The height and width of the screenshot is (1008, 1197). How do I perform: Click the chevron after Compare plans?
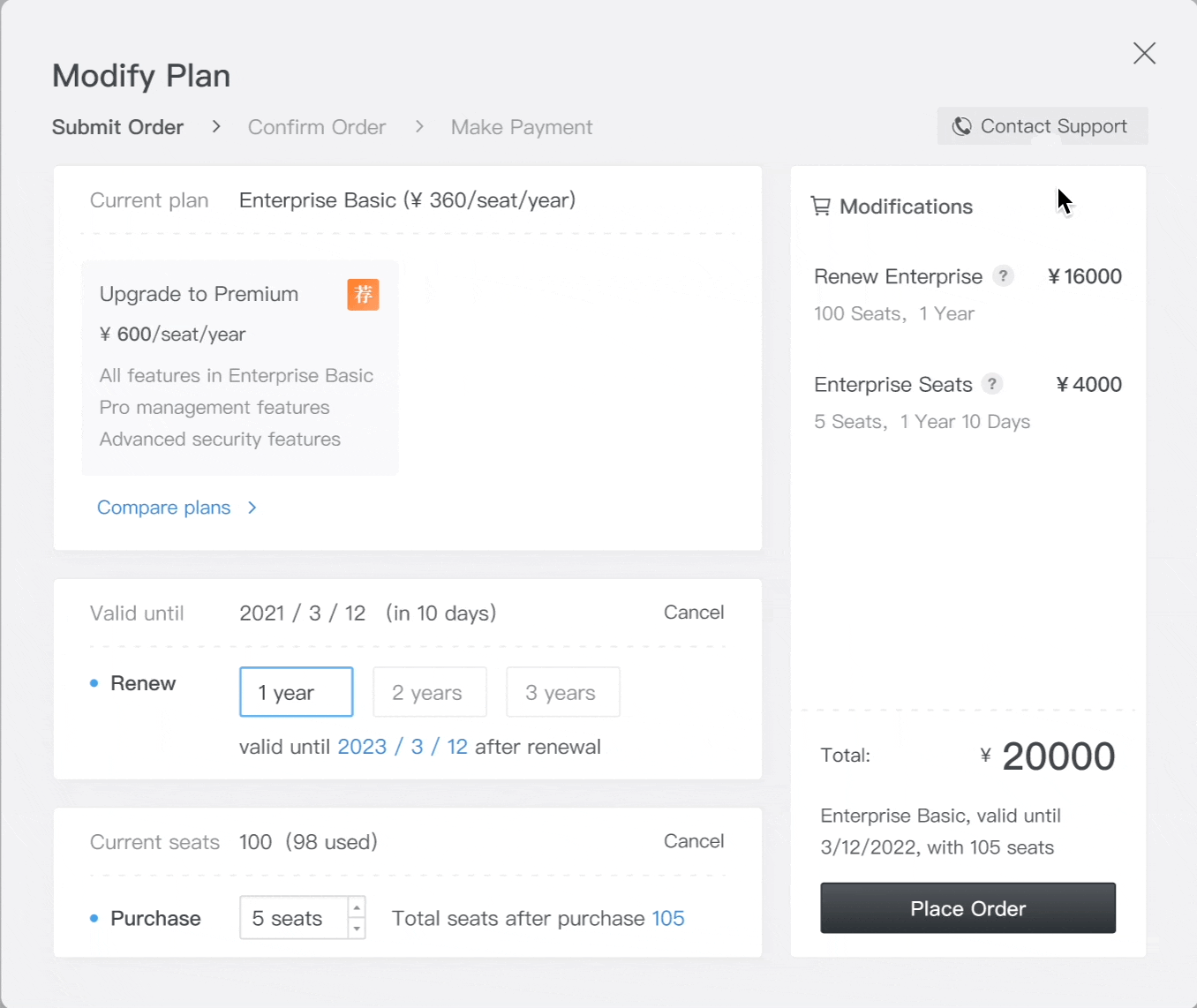tap(252, 508)
